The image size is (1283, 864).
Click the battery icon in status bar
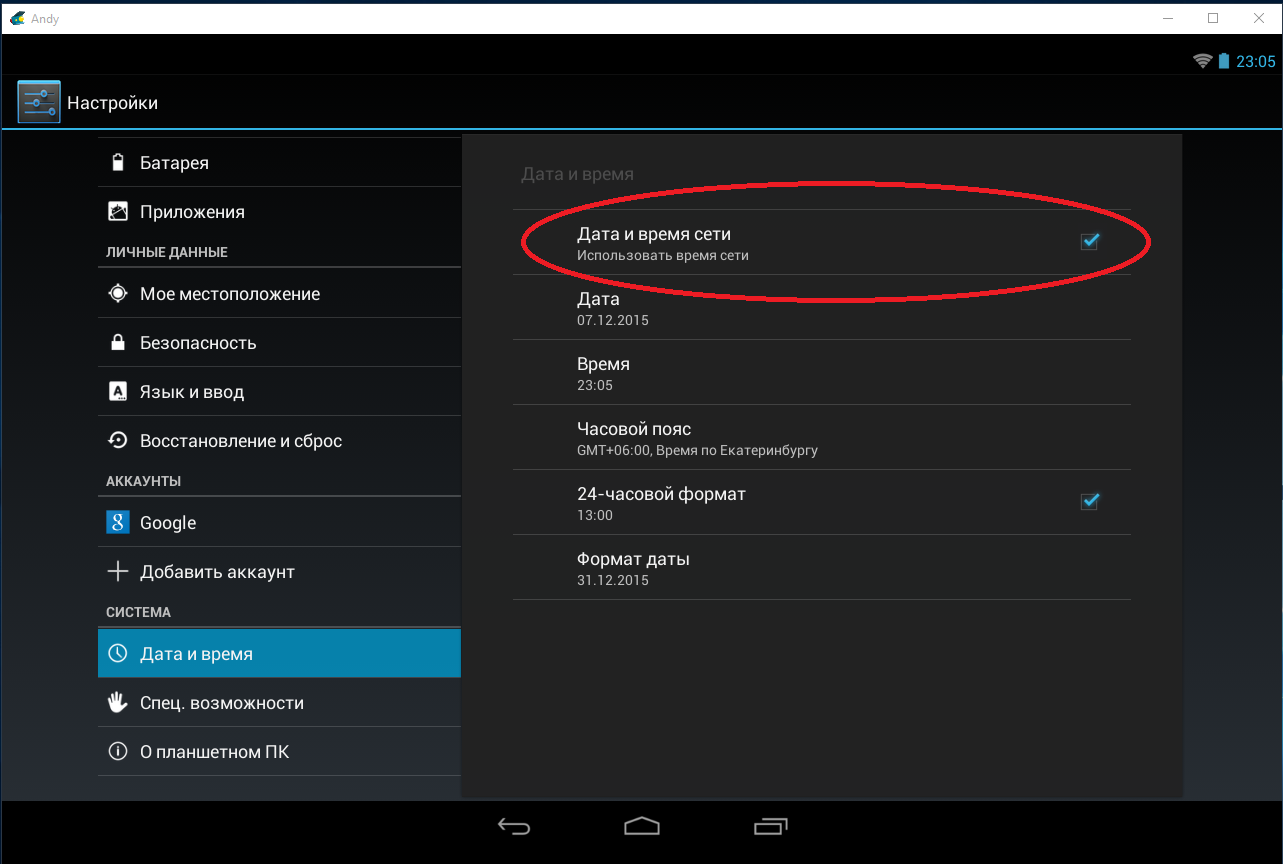[1224, 61]
